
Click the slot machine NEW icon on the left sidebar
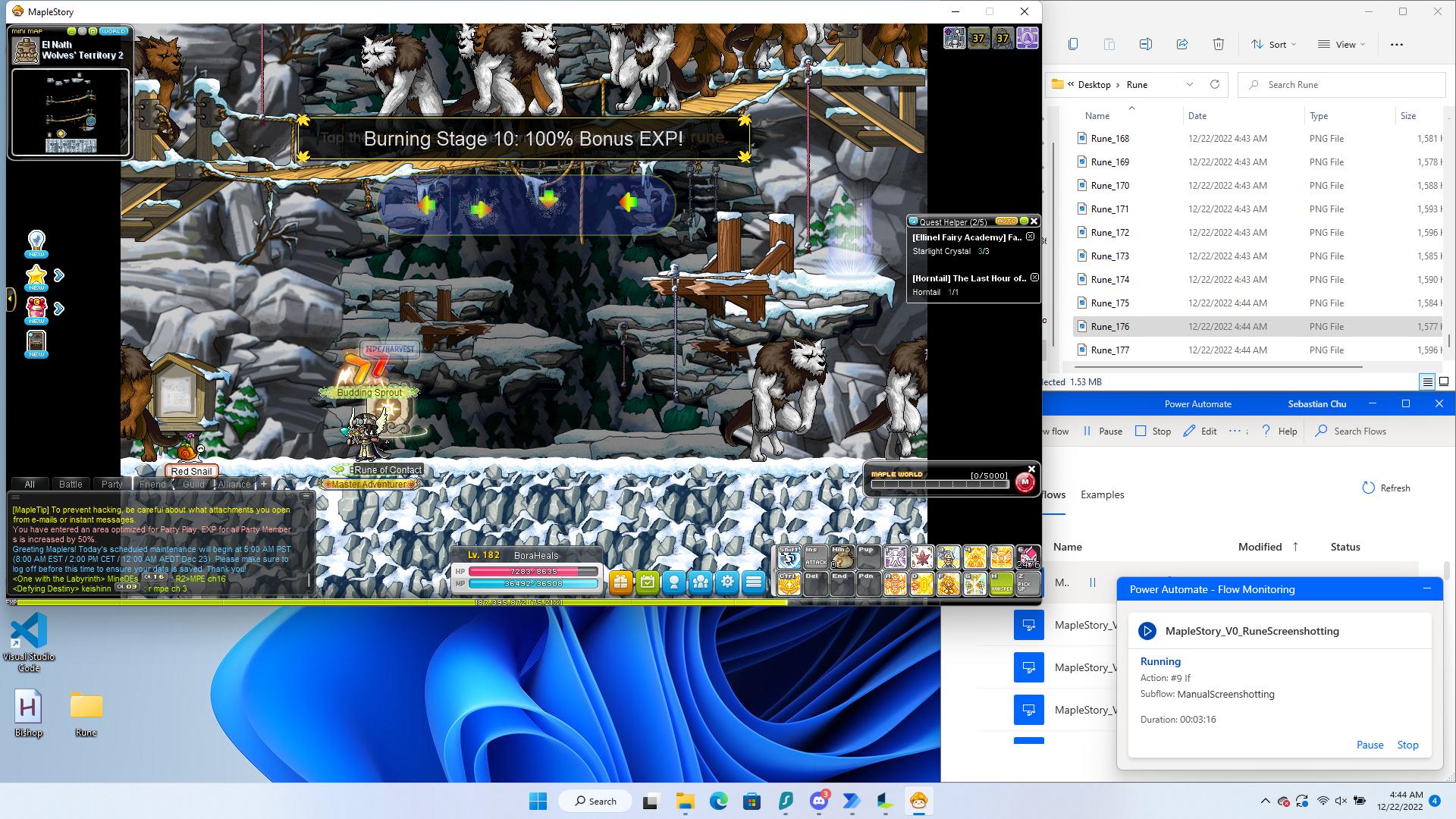click(36, 344)
